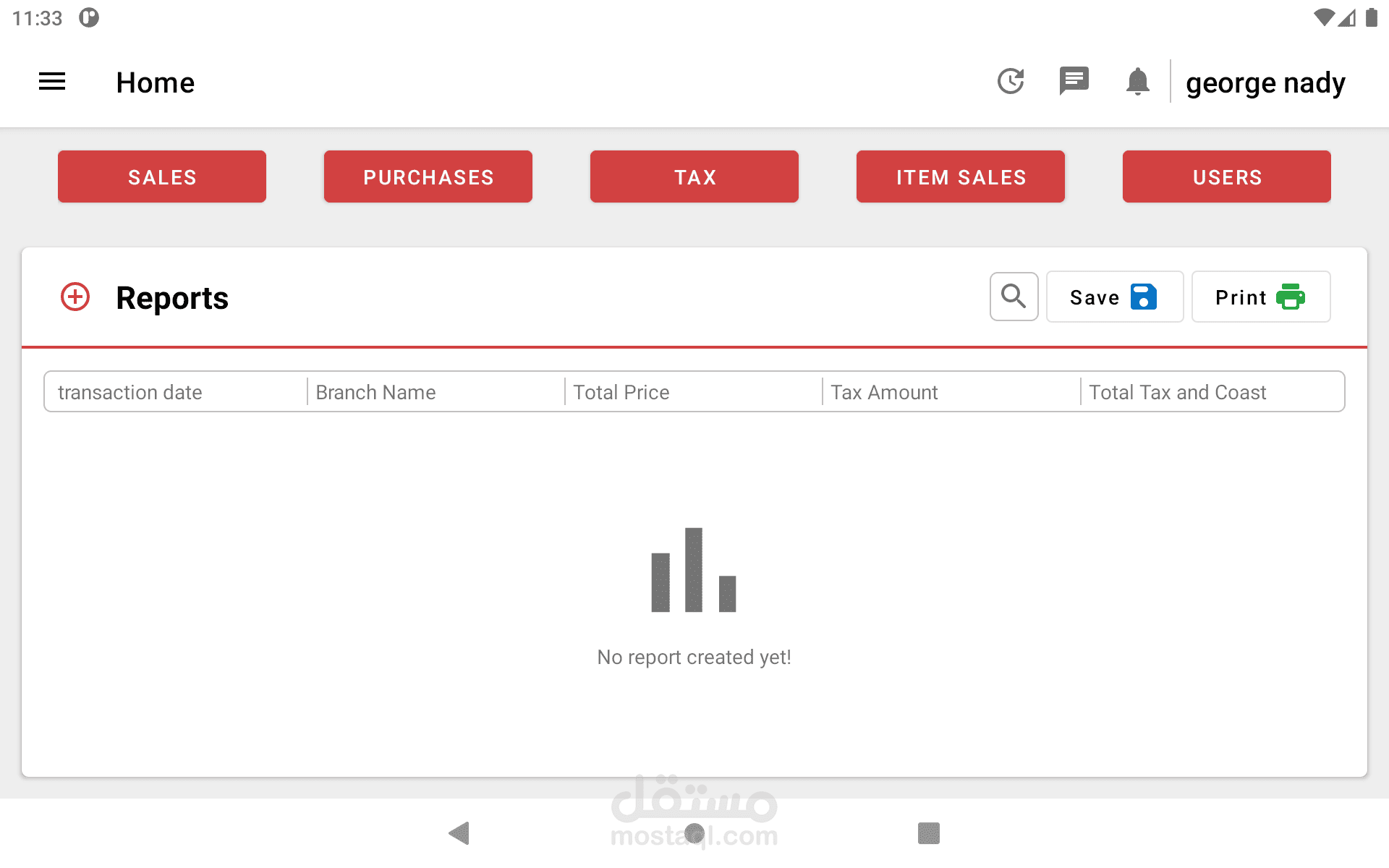1389x868 pixels.
Task: Open the hamburger navigation menu
Action: tap(52, 82)
